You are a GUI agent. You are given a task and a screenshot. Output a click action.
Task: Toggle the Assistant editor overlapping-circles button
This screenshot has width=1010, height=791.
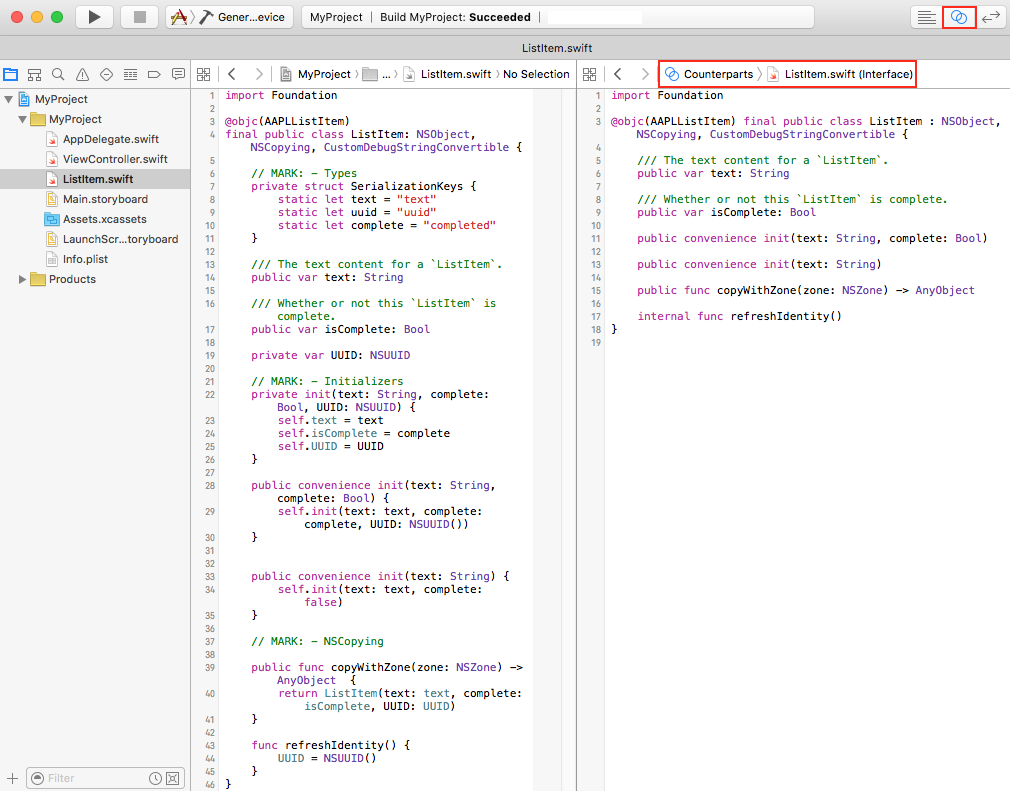[x=959, y=17]
